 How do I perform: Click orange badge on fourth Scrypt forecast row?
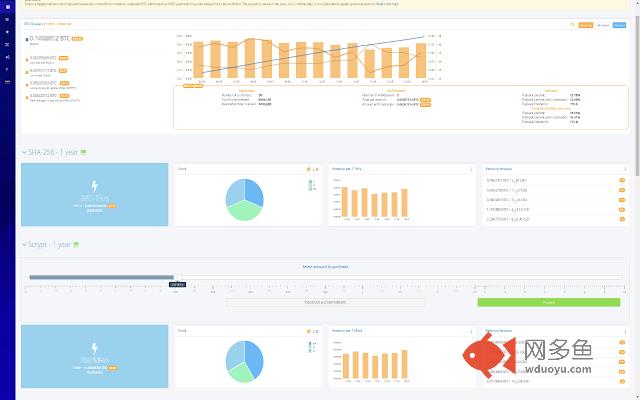click(622, 371)
